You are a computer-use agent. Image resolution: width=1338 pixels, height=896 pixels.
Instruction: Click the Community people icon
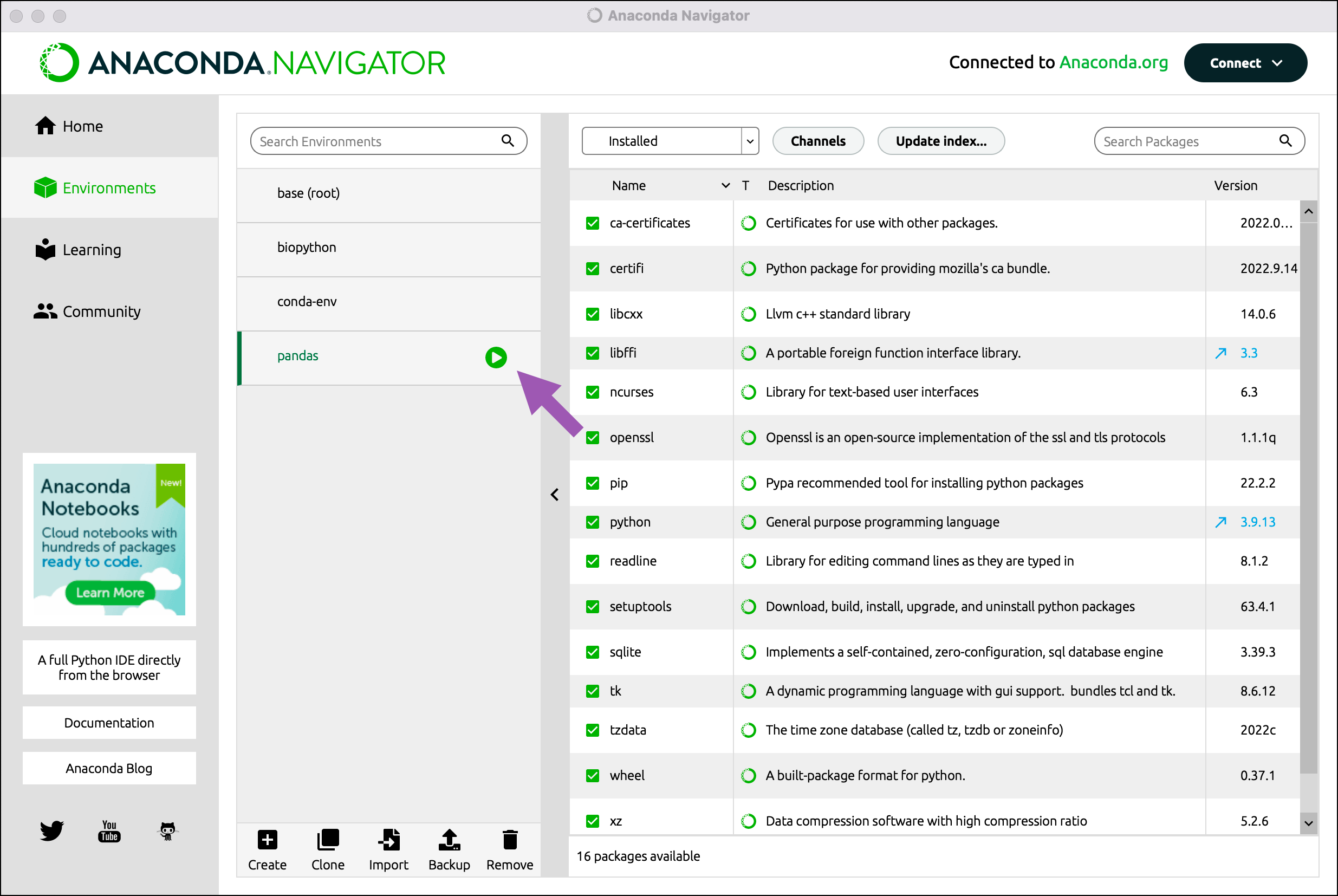46,311
